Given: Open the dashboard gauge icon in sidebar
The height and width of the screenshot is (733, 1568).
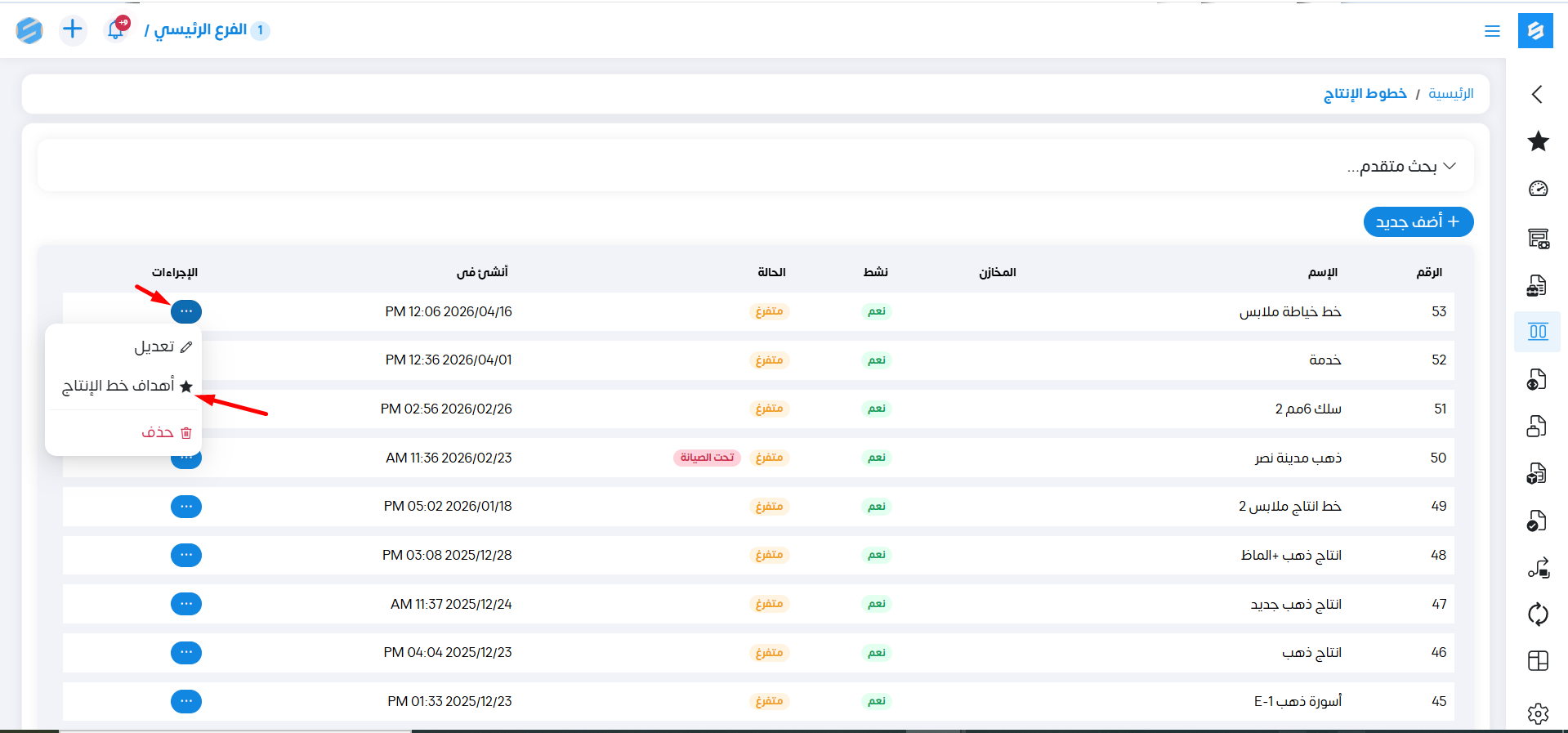Looking at the screenshot, I should (x=1538, y=189).
